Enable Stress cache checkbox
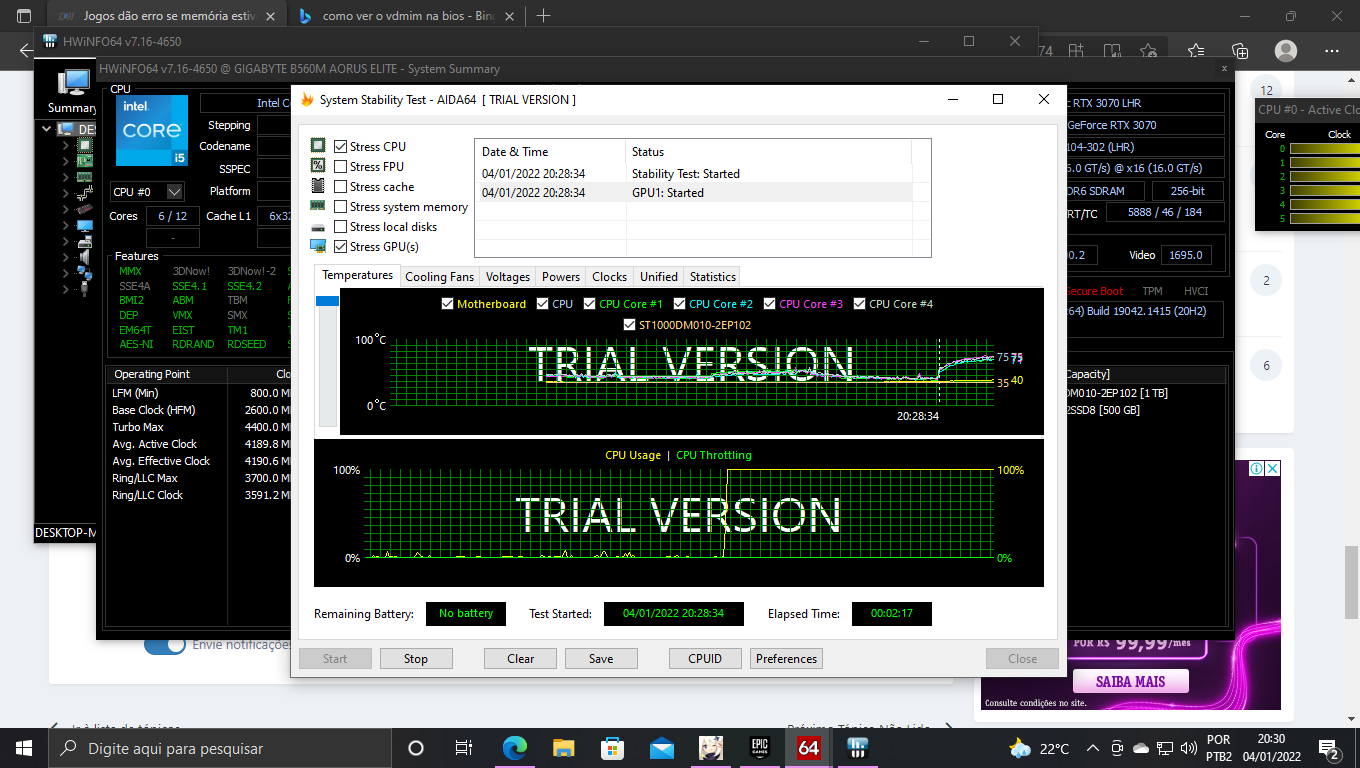This screenshot has height=768, width=1360. point(341,187)
